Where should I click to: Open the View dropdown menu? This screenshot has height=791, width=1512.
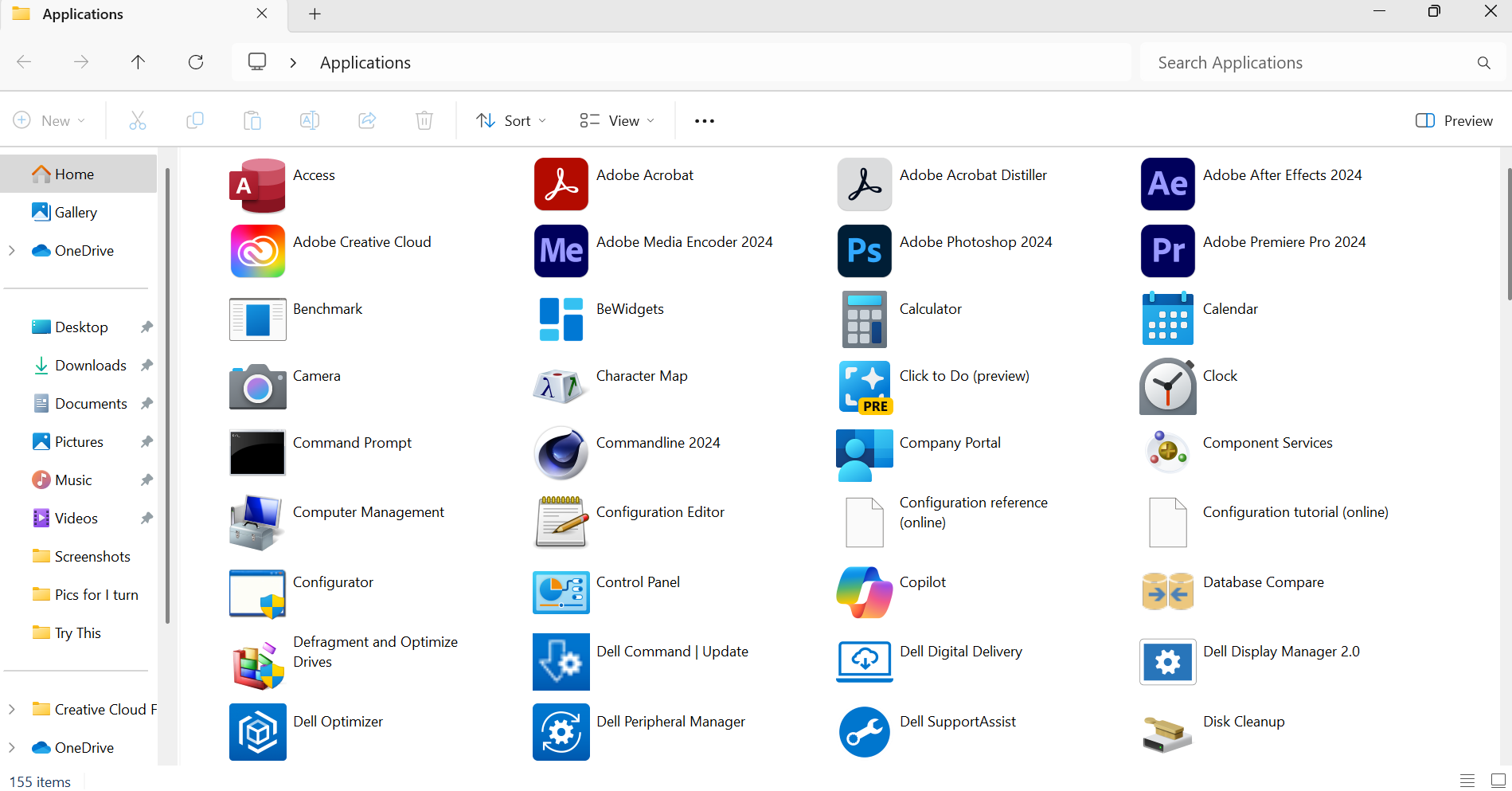click(x=617, y=120)
